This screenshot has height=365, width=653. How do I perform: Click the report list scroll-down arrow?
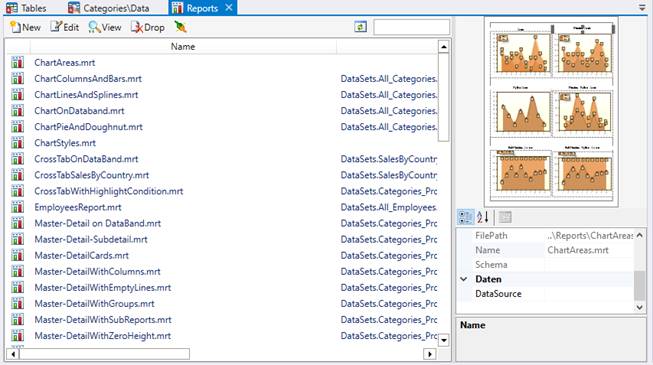[444, 340]
